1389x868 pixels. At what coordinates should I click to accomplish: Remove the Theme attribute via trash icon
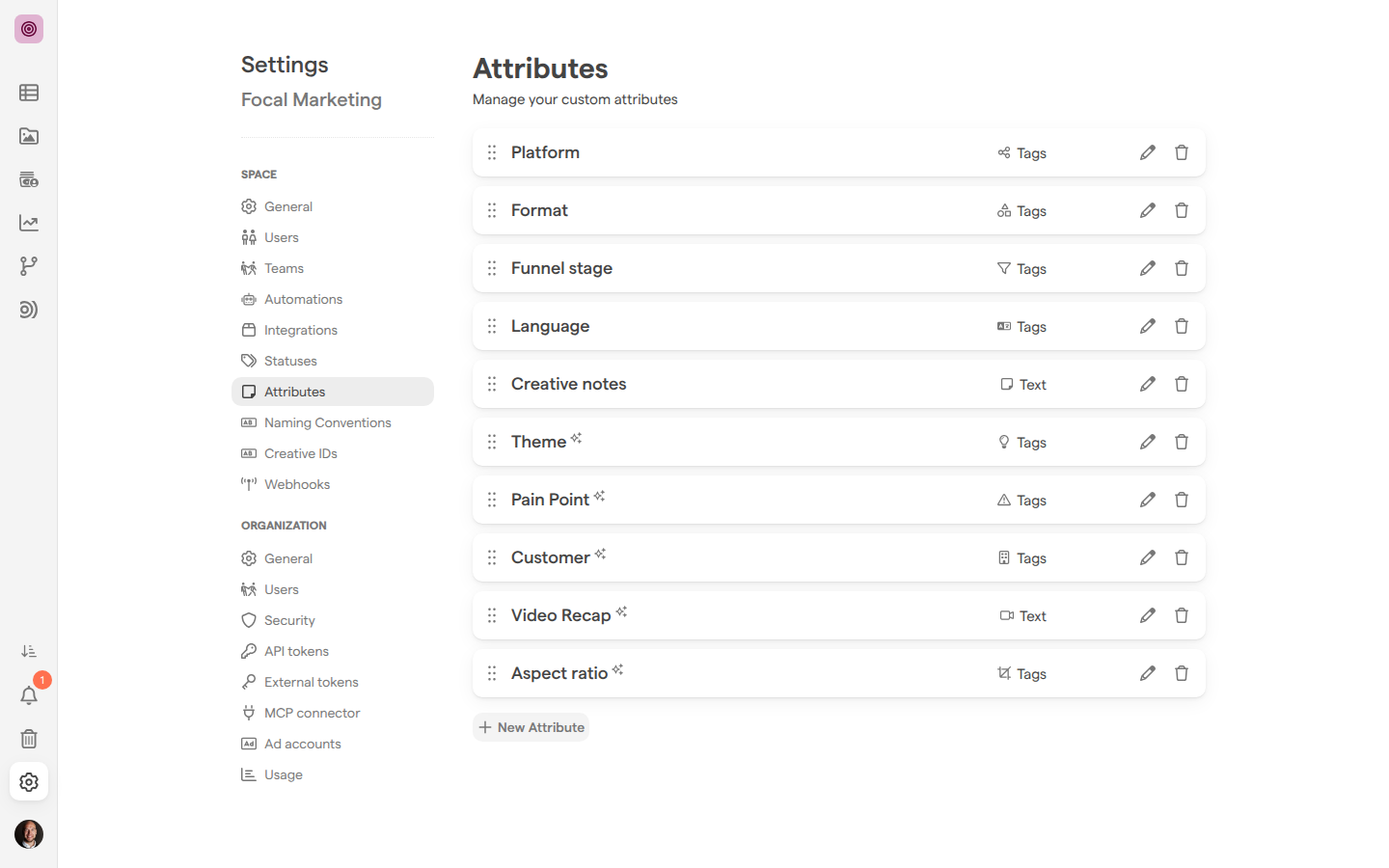click(x=1181, y=442)
